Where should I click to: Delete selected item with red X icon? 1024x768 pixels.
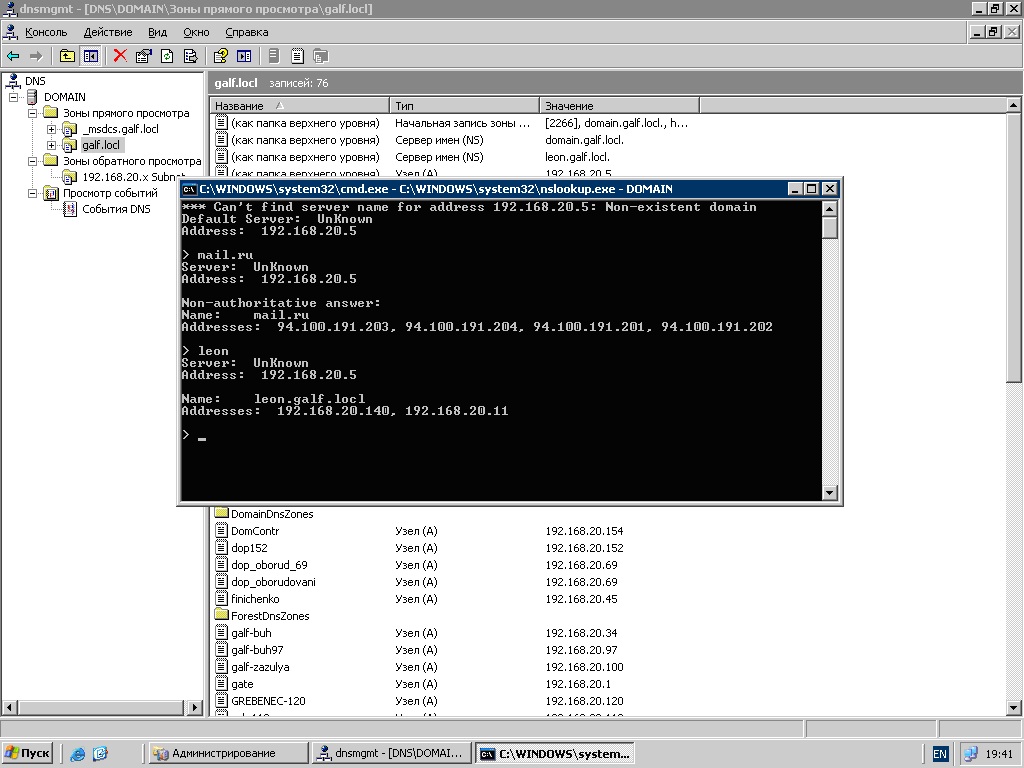[120, 56]
